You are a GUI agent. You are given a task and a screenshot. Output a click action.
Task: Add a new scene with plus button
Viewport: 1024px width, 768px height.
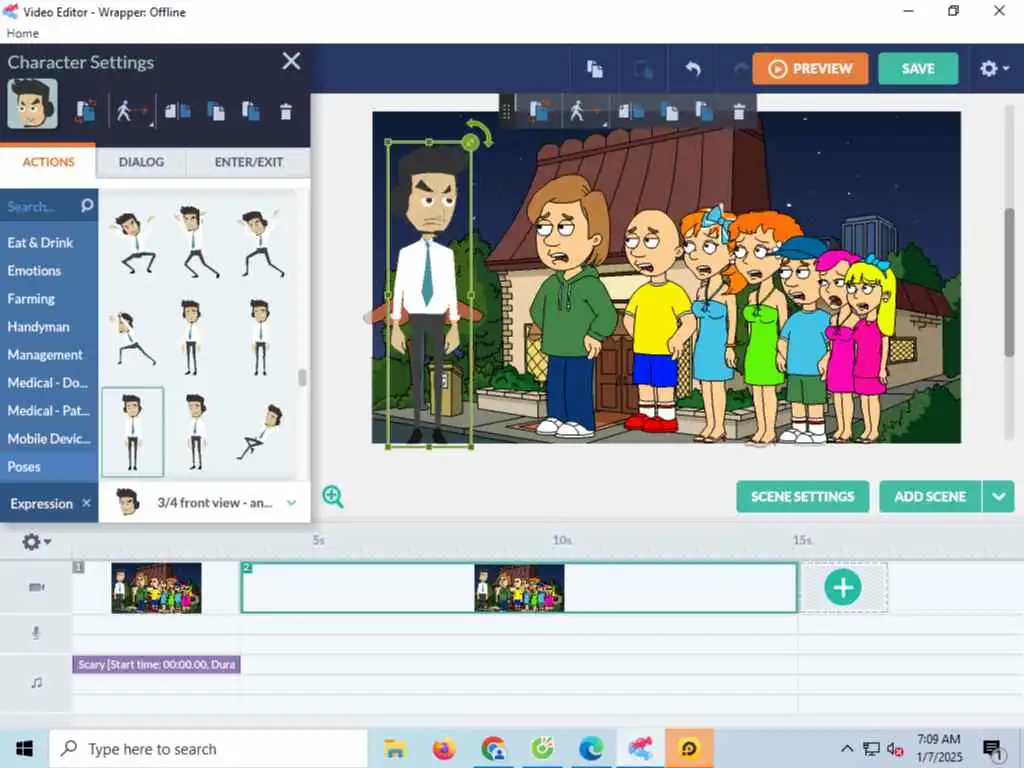(843, 587)
